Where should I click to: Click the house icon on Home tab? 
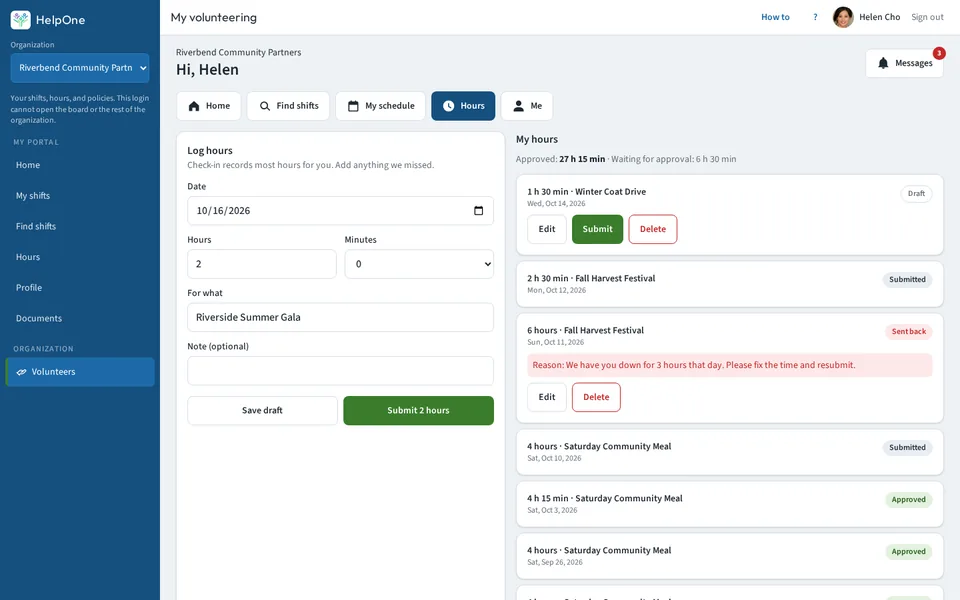click(194, 106)
